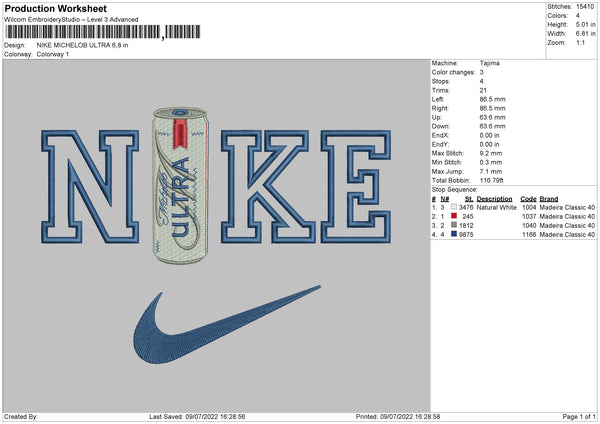Click the letter E of the NIKE design
Image resolution: width=600 pixels, height=424 pixels.
[x=356, y=187]
